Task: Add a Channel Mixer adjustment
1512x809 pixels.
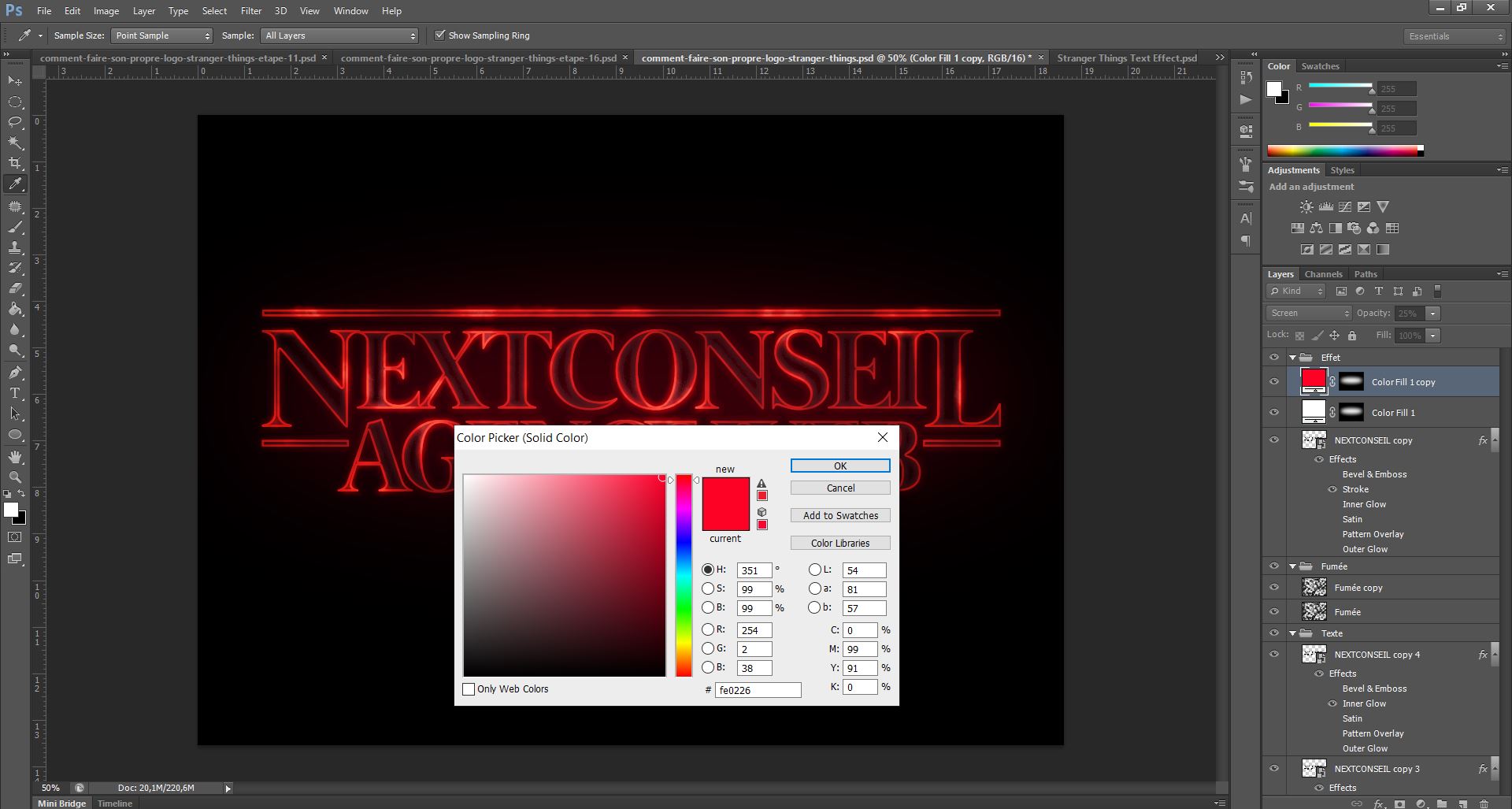Action: click(x=1373, y=228)
